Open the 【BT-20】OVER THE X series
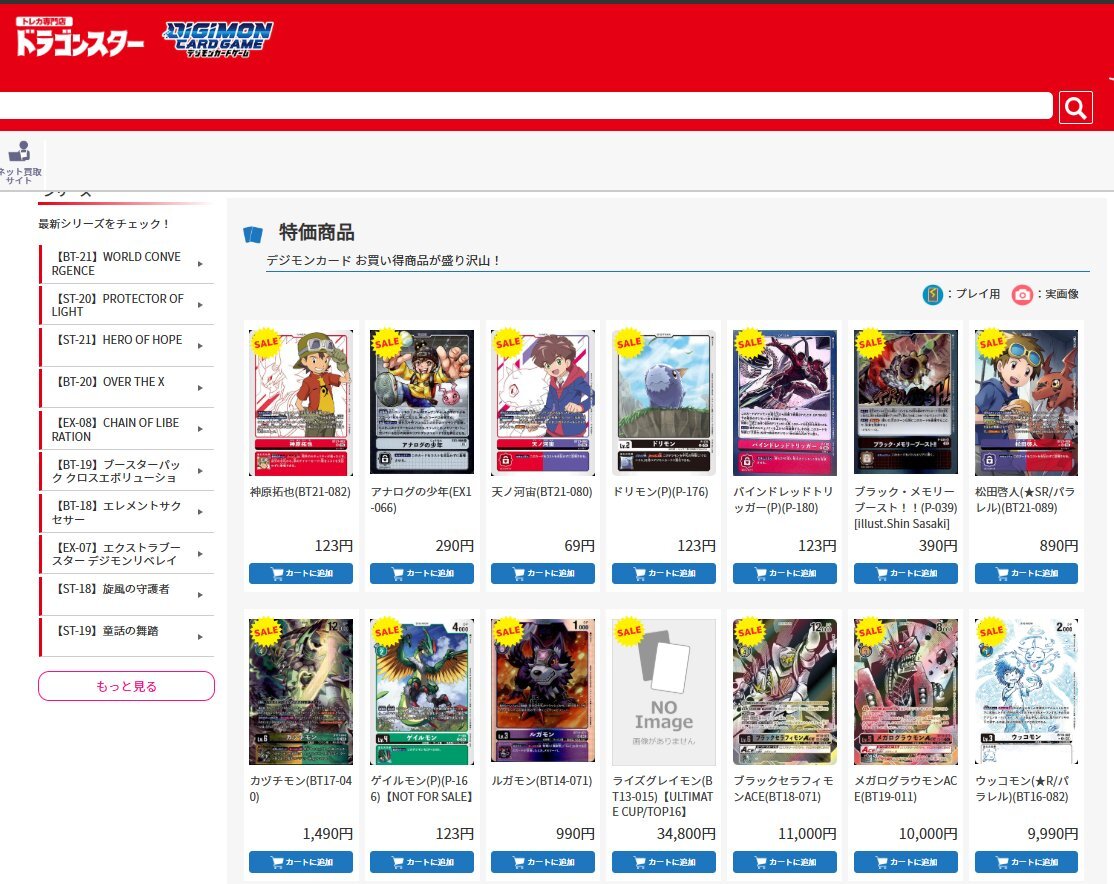The height and width of the screenshot is (884, 1114). coord(127,388)
